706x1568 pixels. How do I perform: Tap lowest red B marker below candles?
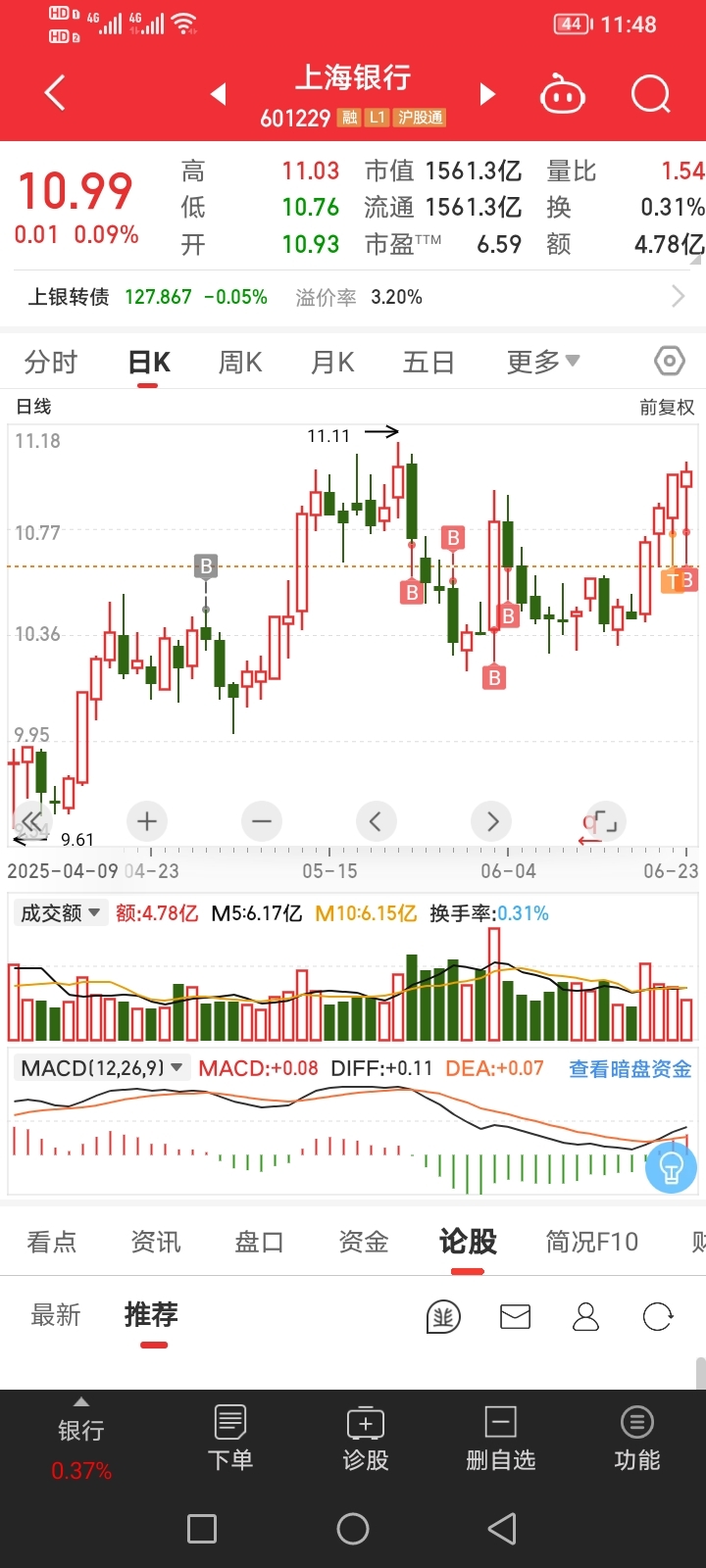pos(494,677)
